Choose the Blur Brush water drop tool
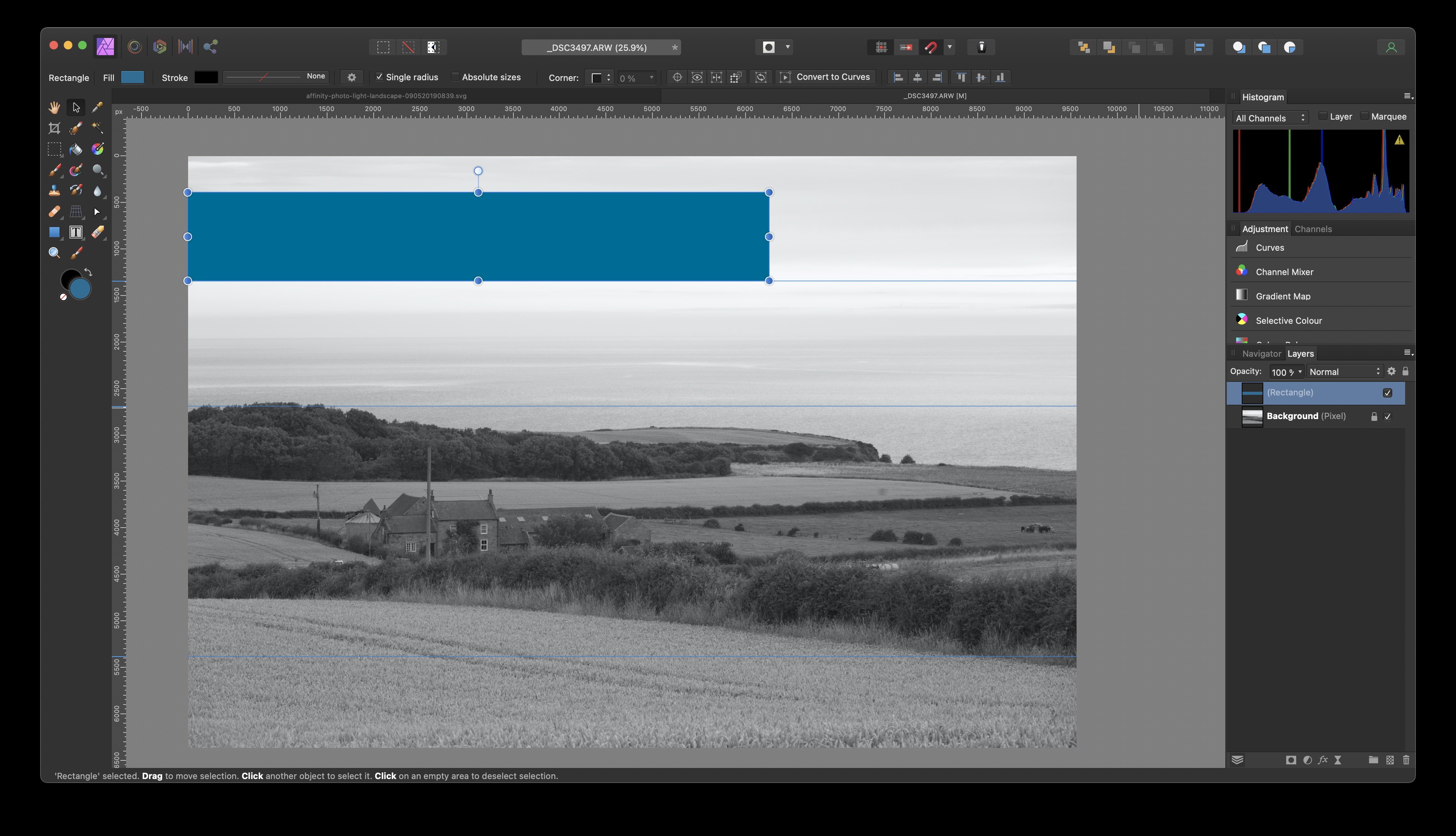 [x=97, y=191]
